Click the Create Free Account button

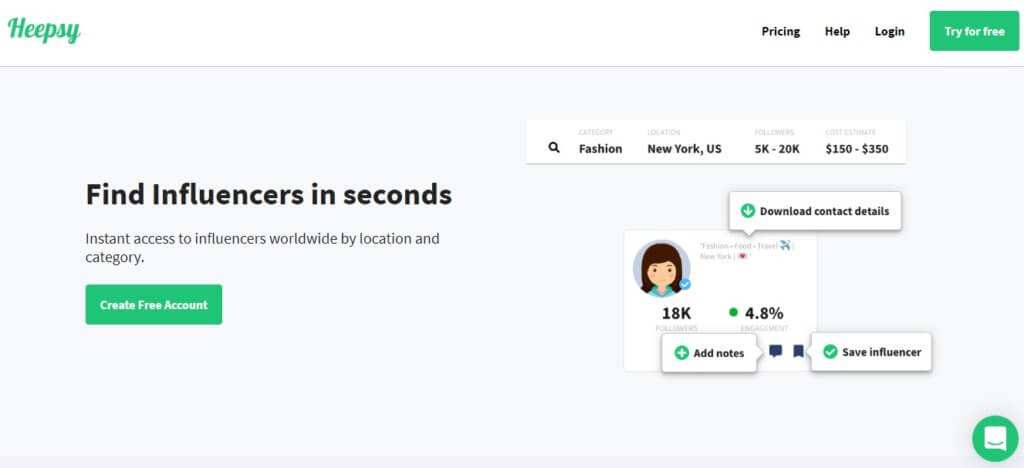pyautogui.click(x=154, y=305)
